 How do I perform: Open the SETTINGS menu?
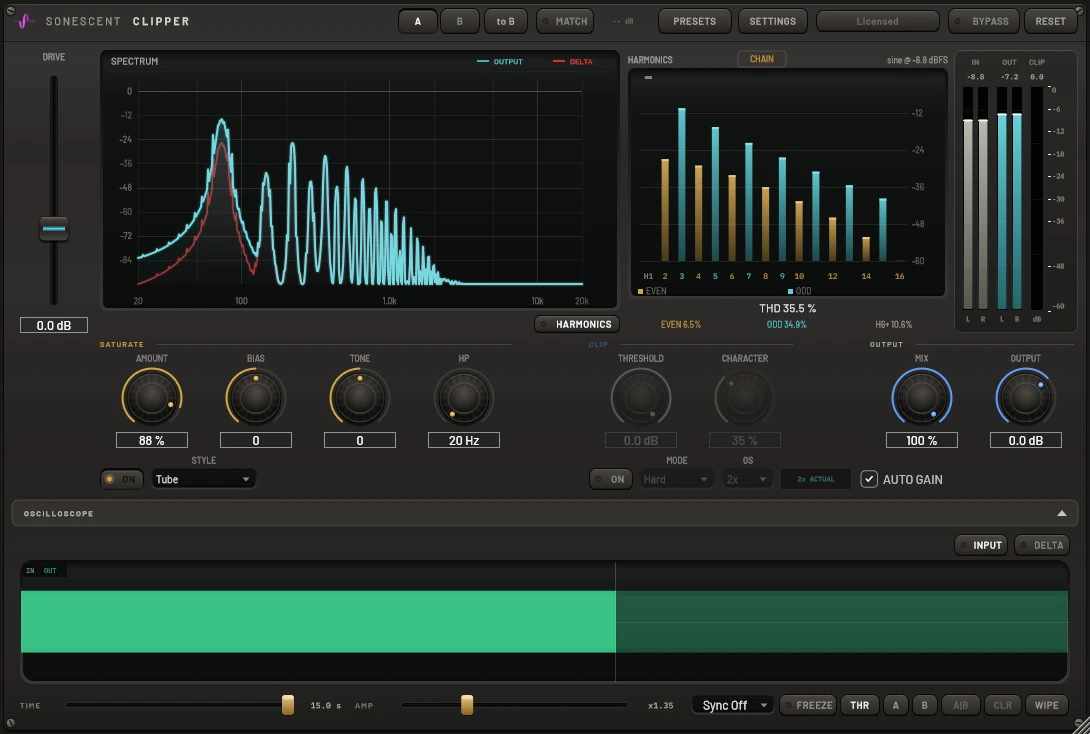coord(772,21)
